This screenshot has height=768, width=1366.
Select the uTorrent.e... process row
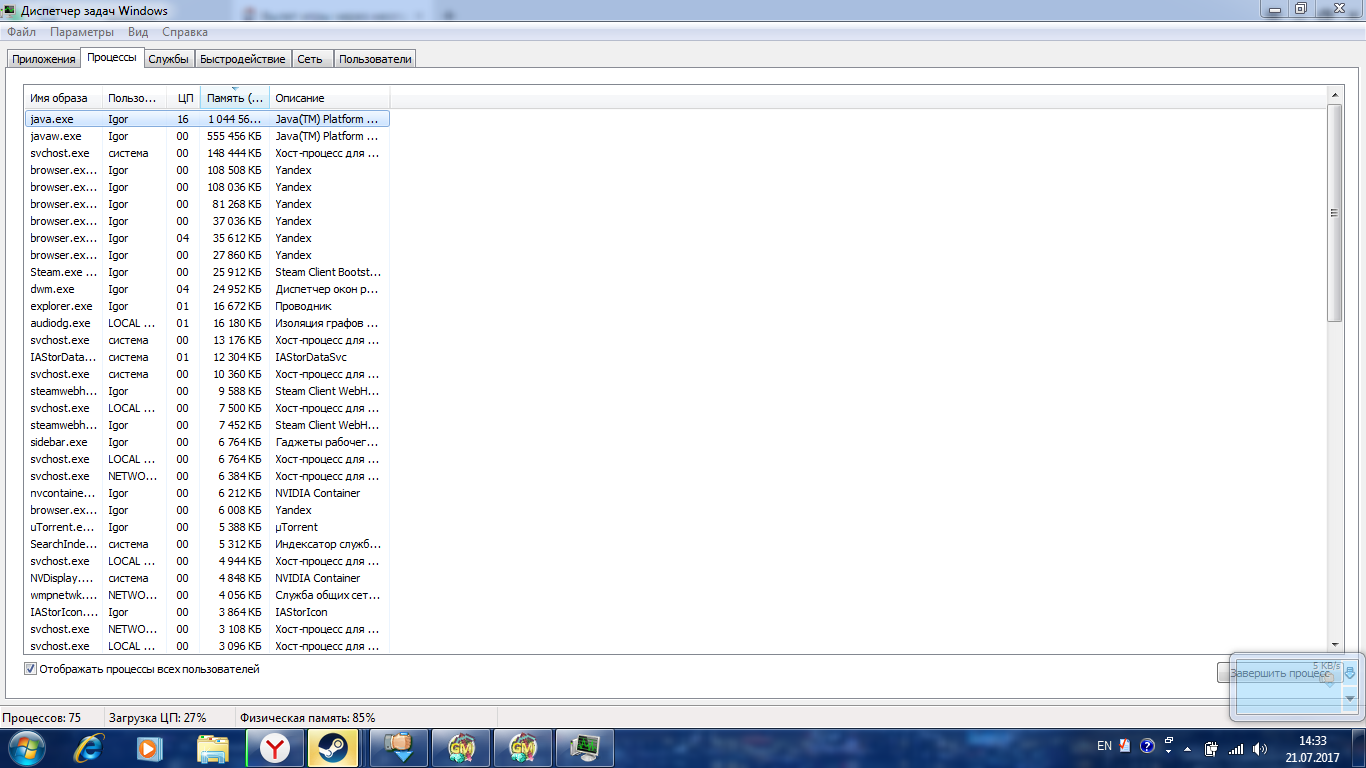pos(207,527)
